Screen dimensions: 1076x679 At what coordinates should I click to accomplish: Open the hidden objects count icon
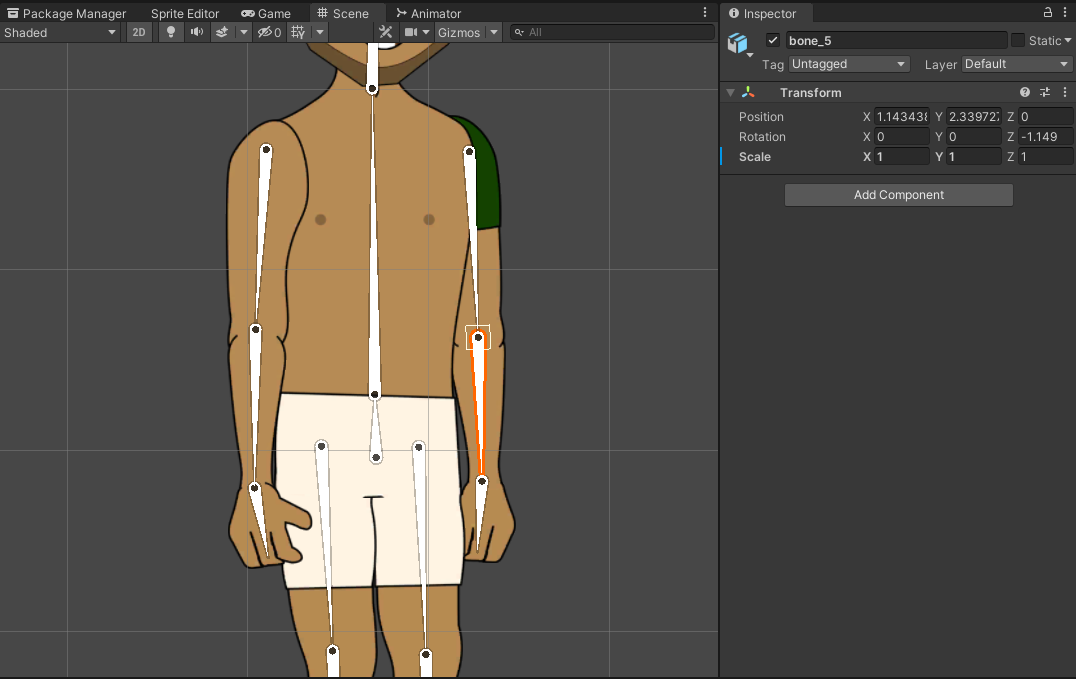point(266,32)
